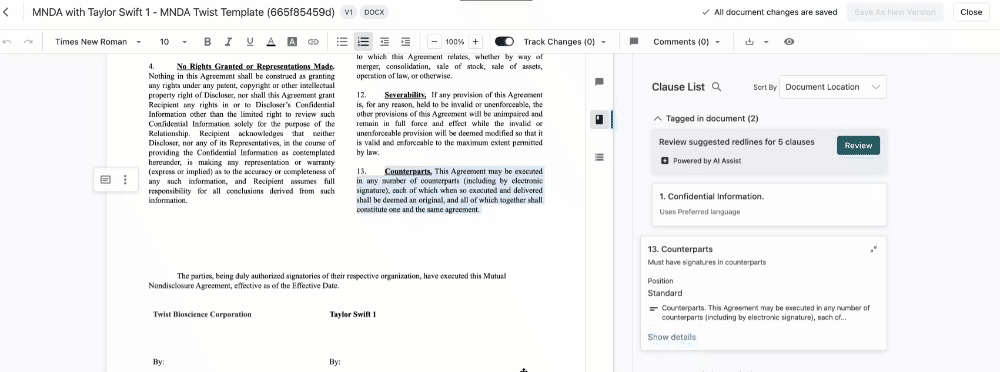
Task: Toggle document preview with the eye icon
Action: click(x=789, y=42)
